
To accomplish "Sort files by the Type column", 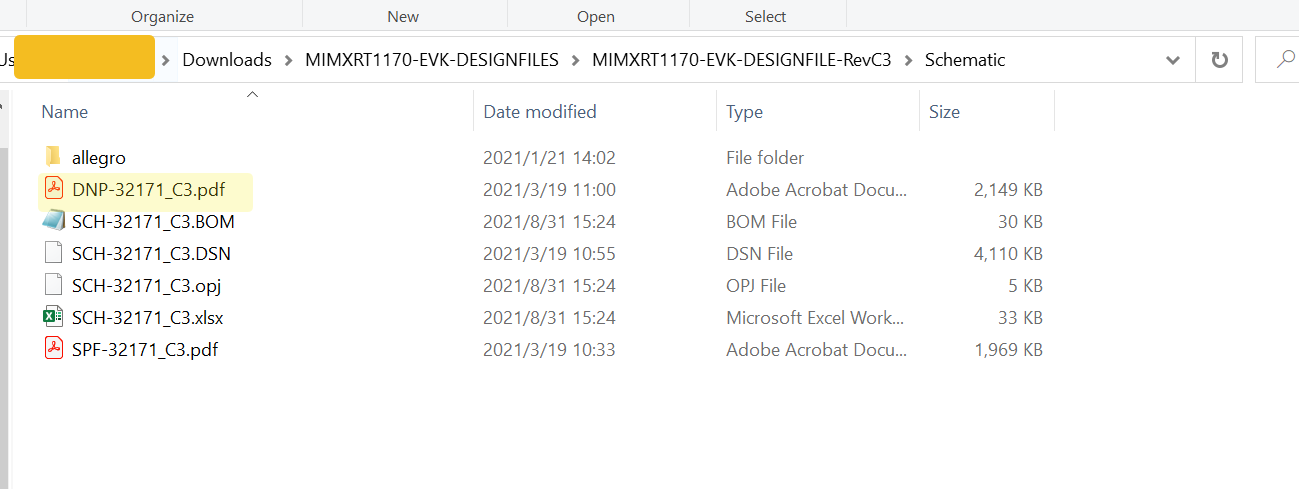I will click(744, 112).
